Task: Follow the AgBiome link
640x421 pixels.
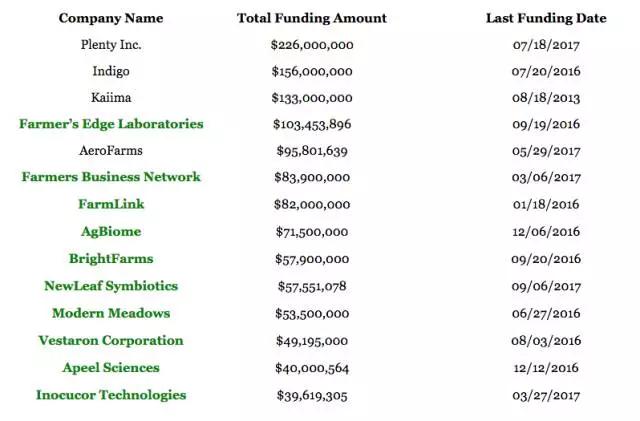Action: pos(111,231)
